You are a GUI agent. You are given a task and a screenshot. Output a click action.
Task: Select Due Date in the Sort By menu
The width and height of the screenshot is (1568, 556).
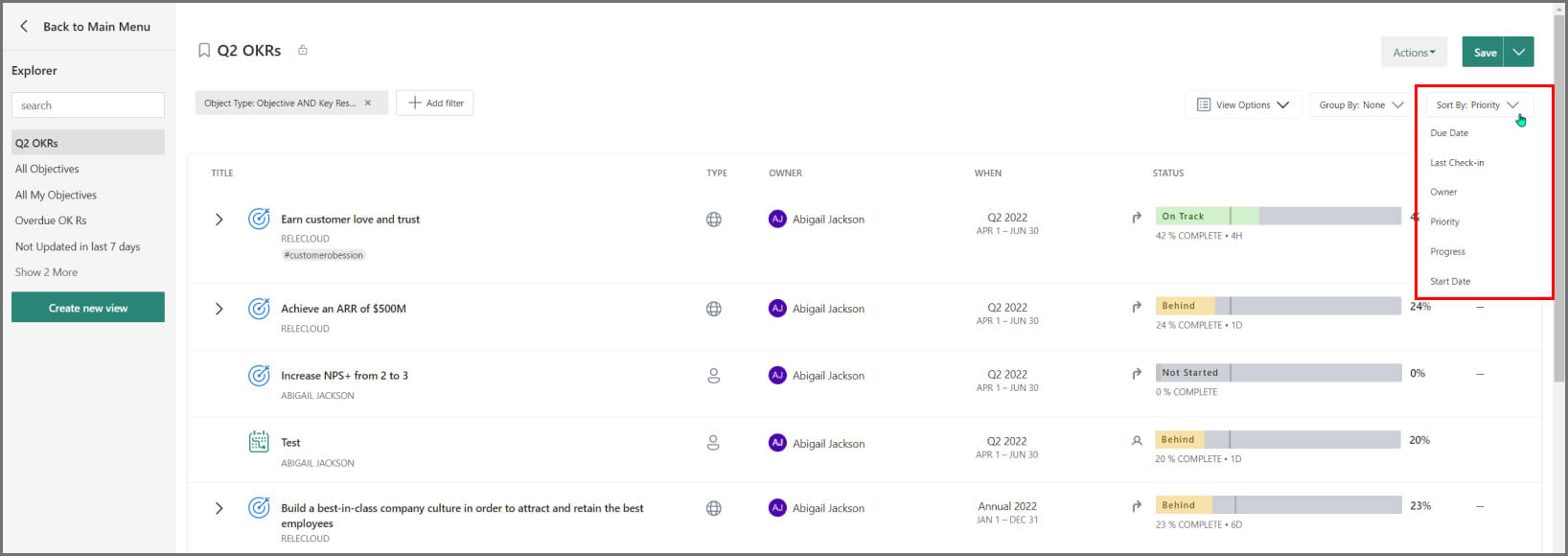[x=1449, y=133]
